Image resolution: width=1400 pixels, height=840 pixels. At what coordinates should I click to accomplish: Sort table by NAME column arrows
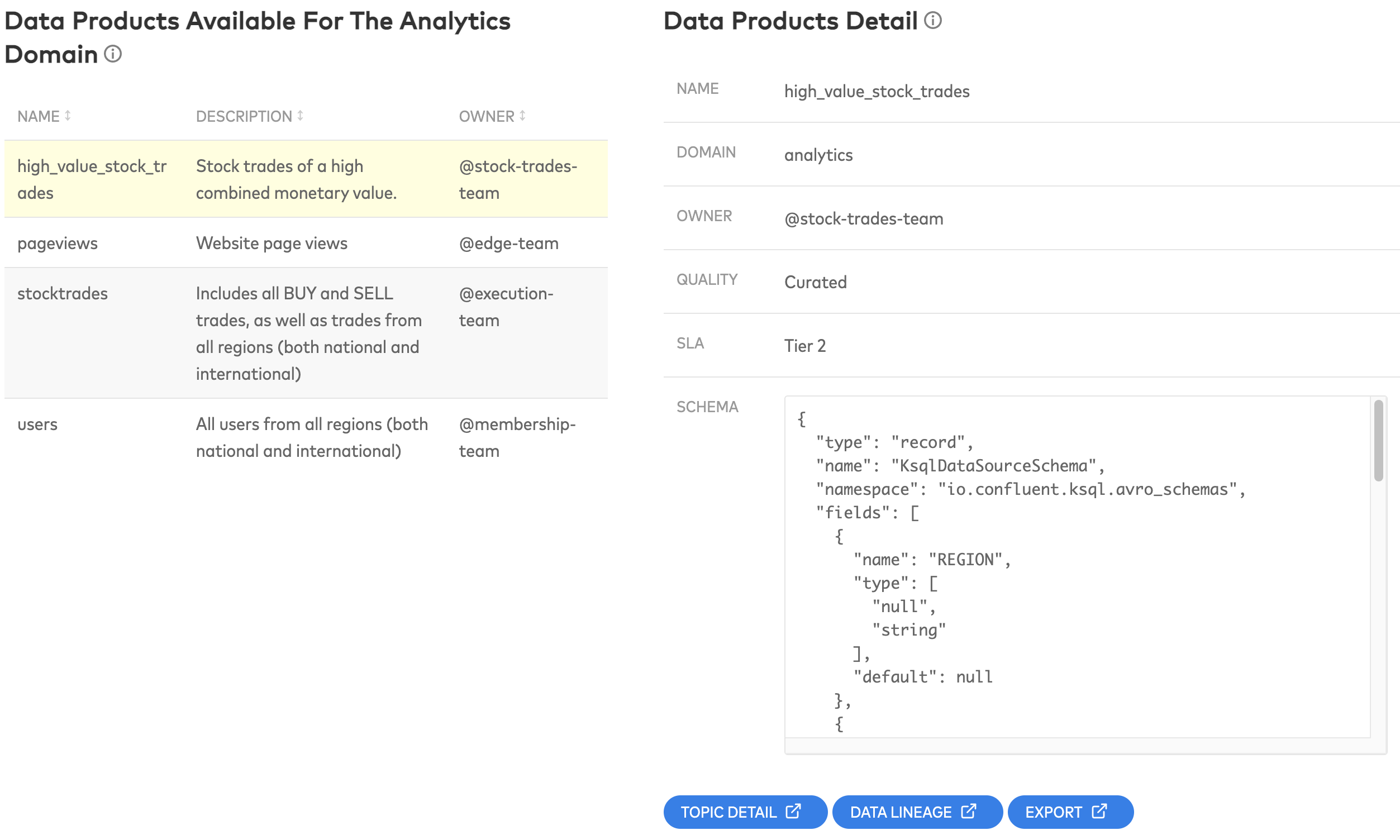[68, 116]
